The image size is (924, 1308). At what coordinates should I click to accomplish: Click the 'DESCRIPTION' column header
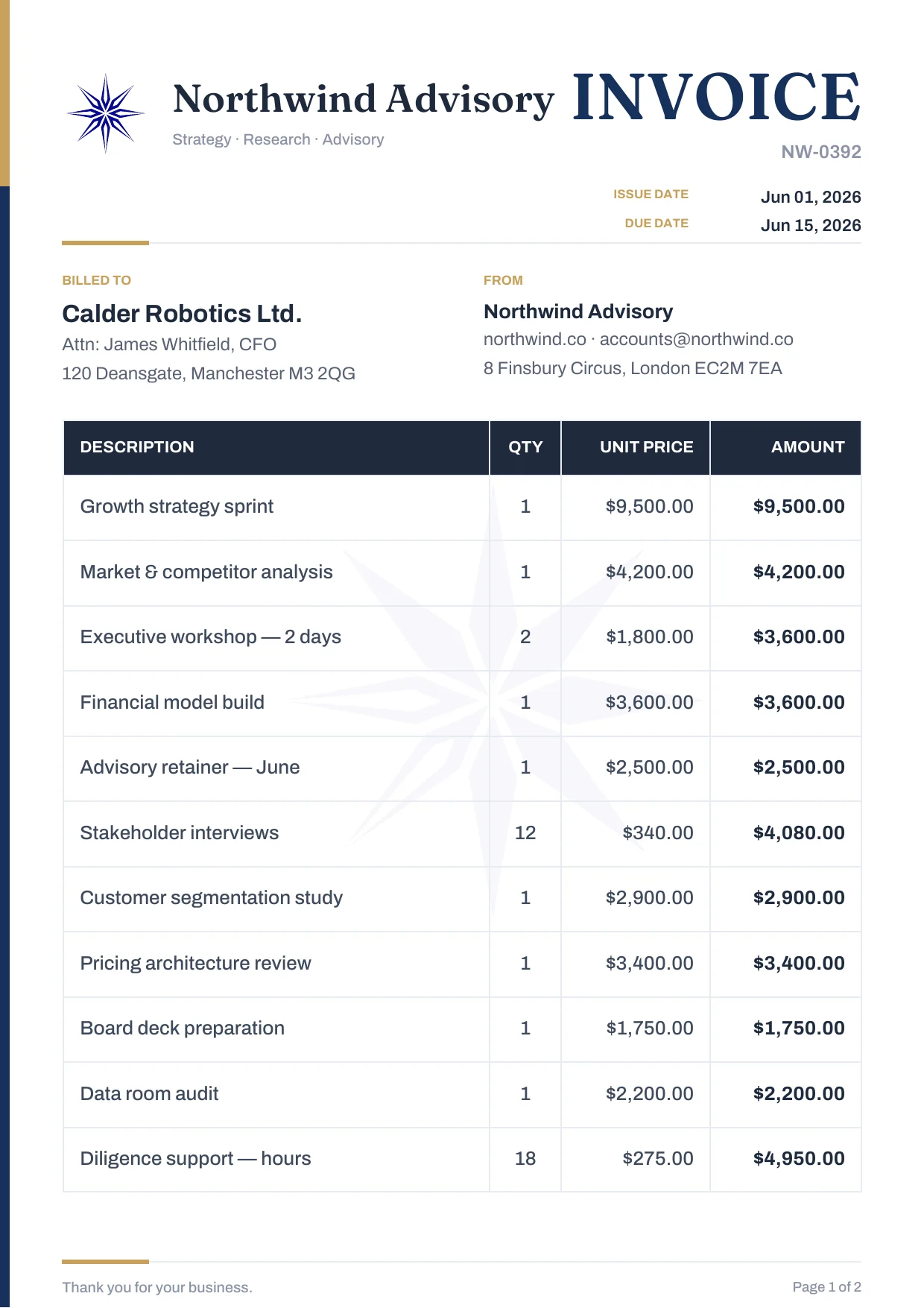[137, 447]
